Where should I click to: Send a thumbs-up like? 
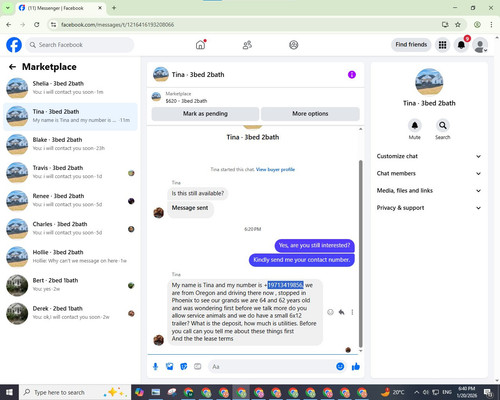[356, 367]
